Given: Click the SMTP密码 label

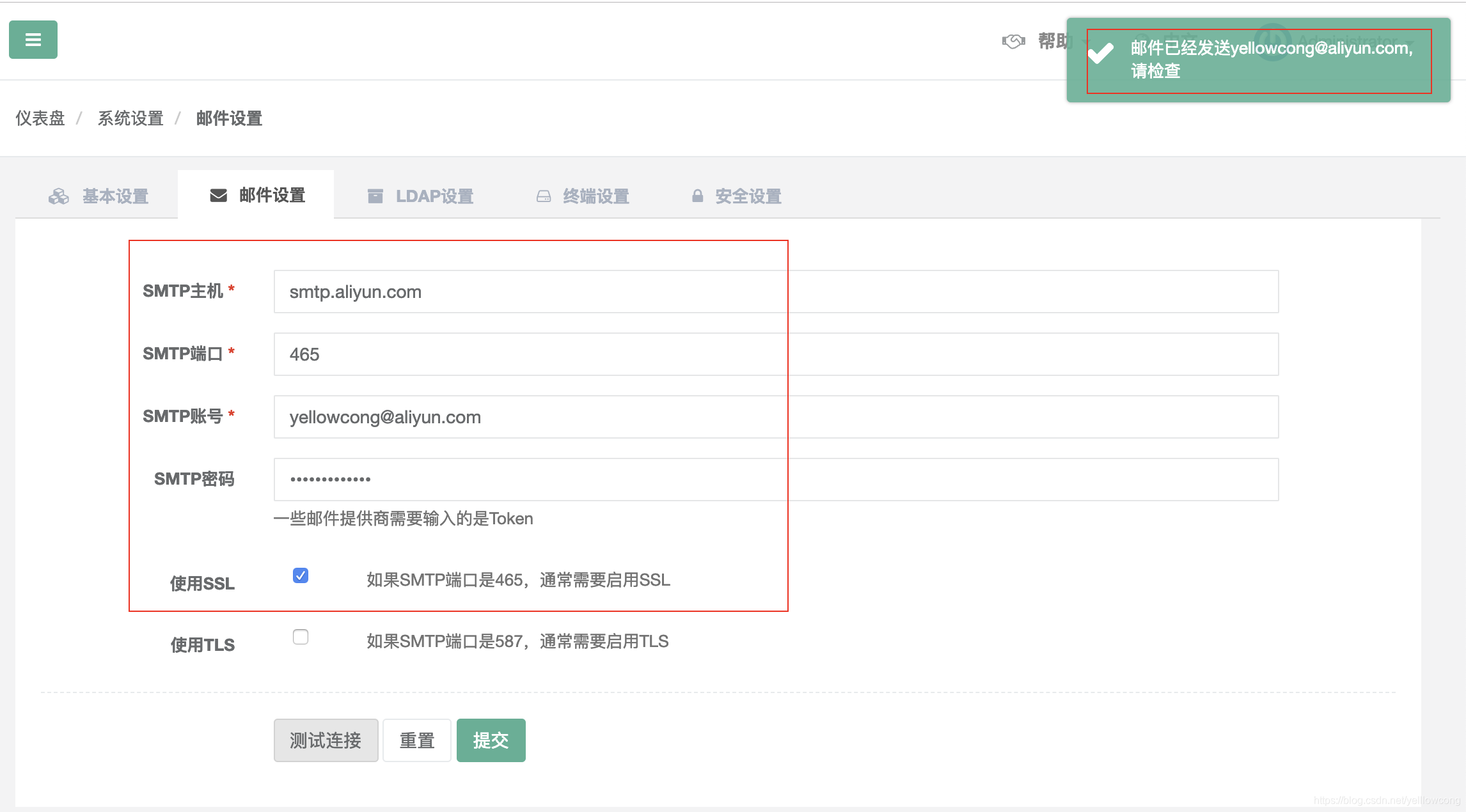Looking at the screenshot, I should [194, 479].
